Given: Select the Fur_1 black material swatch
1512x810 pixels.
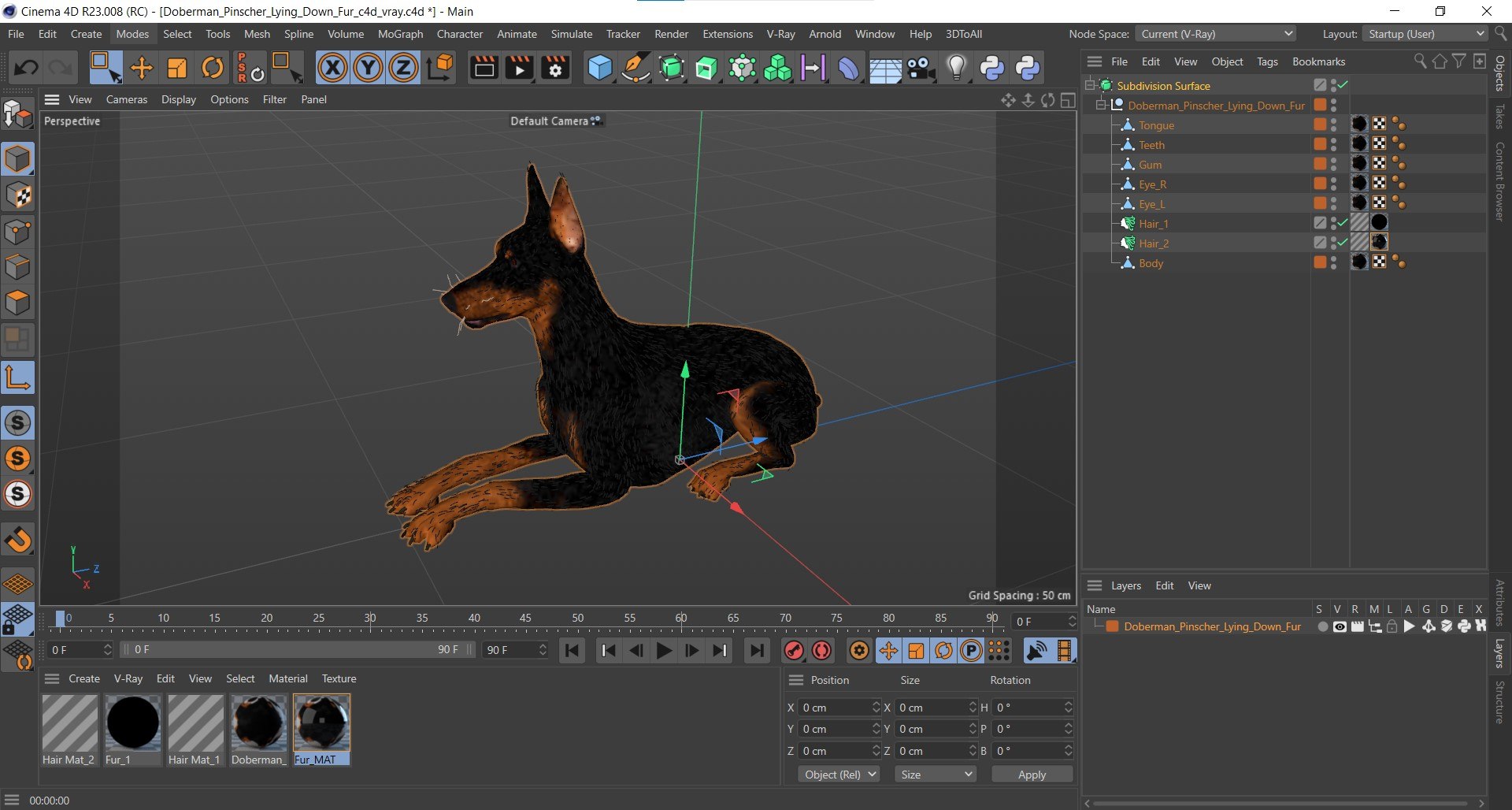Looking at the screenshot, I should [132, 723].
